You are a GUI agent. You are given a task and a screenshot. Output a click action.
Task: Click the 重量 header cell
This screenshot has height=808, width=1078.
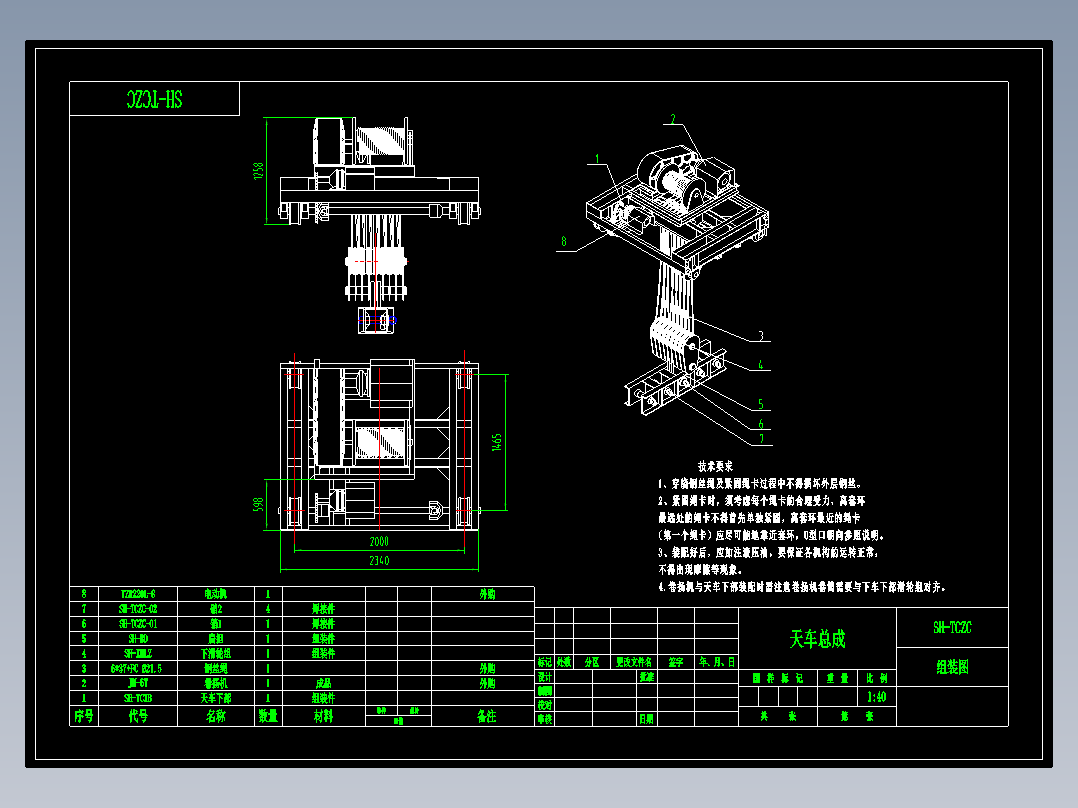coord(837,678)
